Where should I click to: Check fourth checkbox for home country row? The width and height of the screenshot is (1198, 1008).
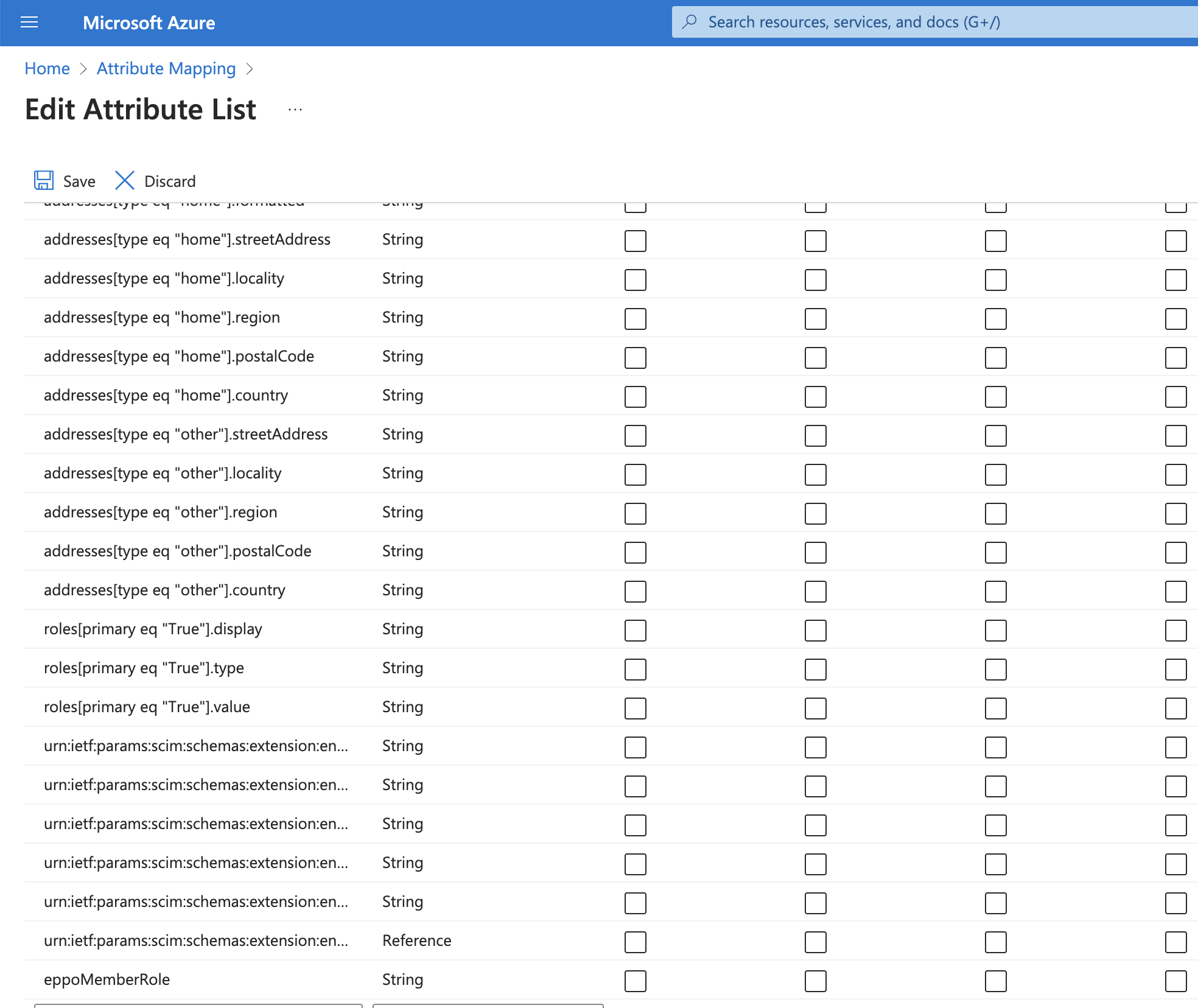pos(1176,397)
